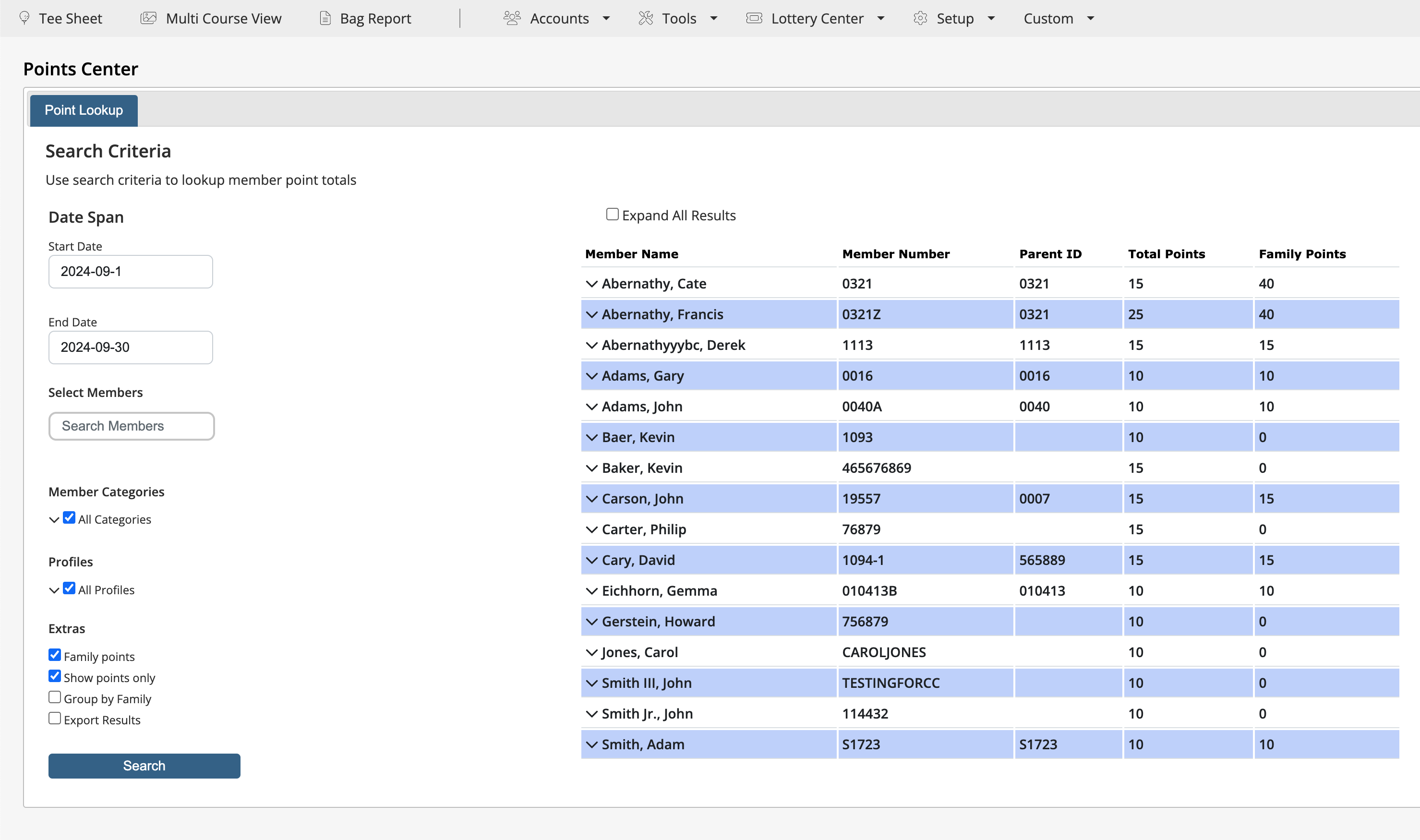Image resolution: width=1420 pixels, height=840 pixels.
Task: Click member number 1094-1
Action: tap(863, 560)
